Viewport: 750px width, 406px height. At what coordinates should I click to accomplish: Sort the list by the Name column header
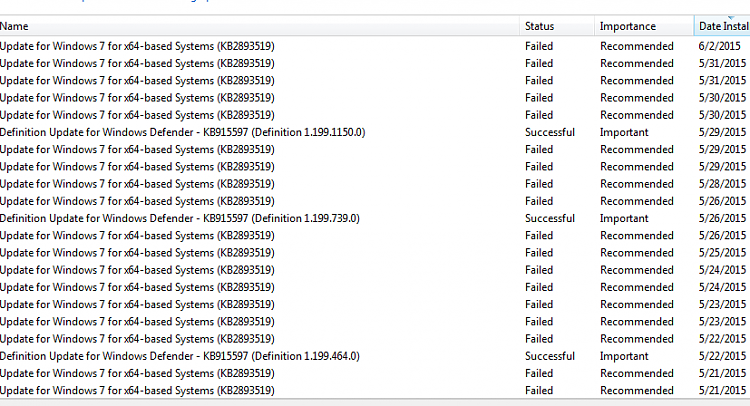(259, 26)
